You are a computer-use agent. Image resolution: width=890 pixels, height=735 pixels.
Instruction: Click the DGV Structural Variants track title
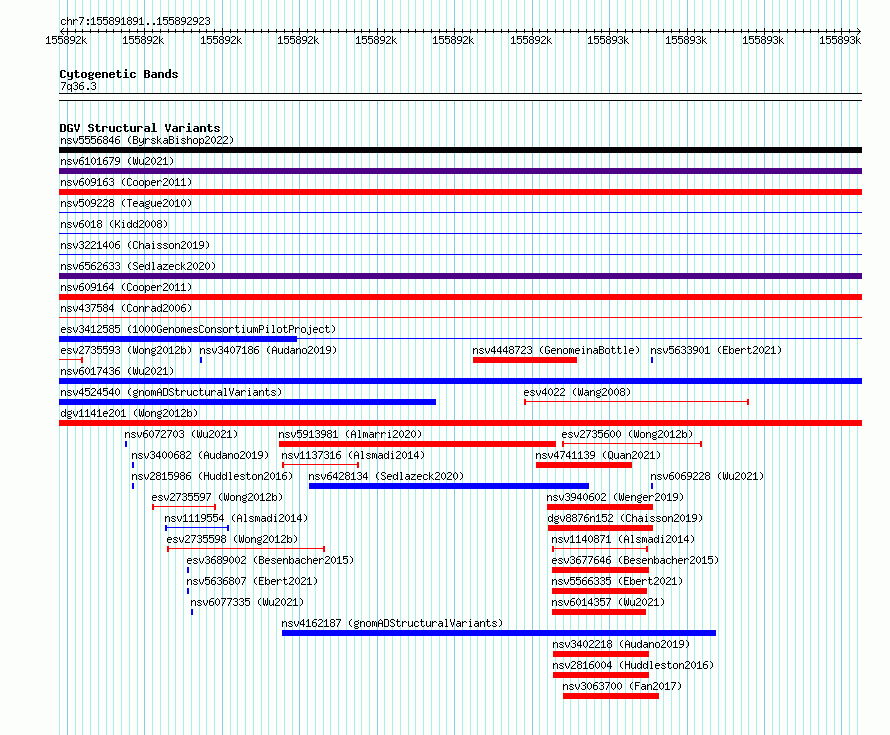point(140,128)
